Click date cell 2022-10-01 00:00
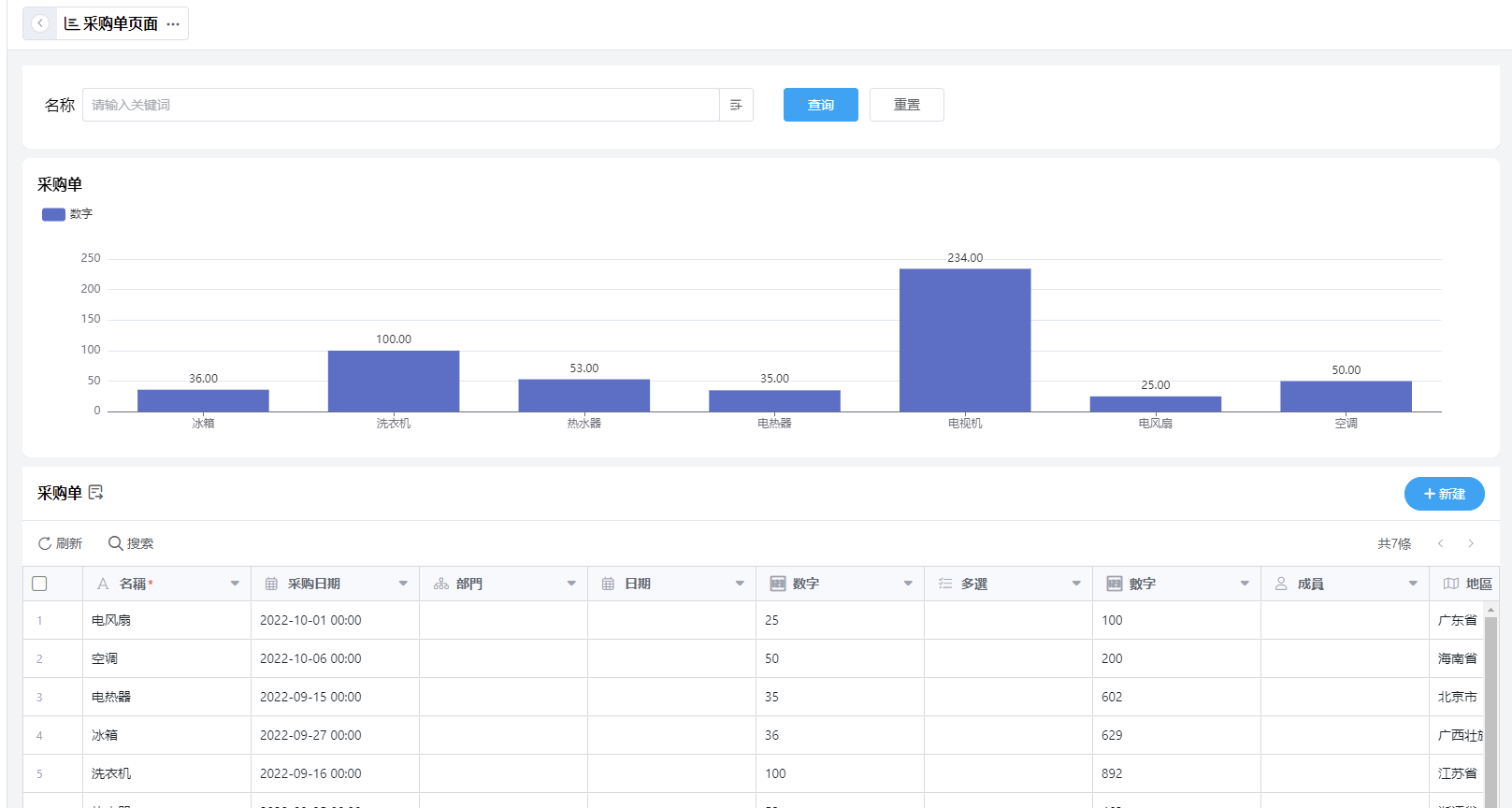Image resolution: width=1512 pixels, height=808 pixels. [335, 620]
